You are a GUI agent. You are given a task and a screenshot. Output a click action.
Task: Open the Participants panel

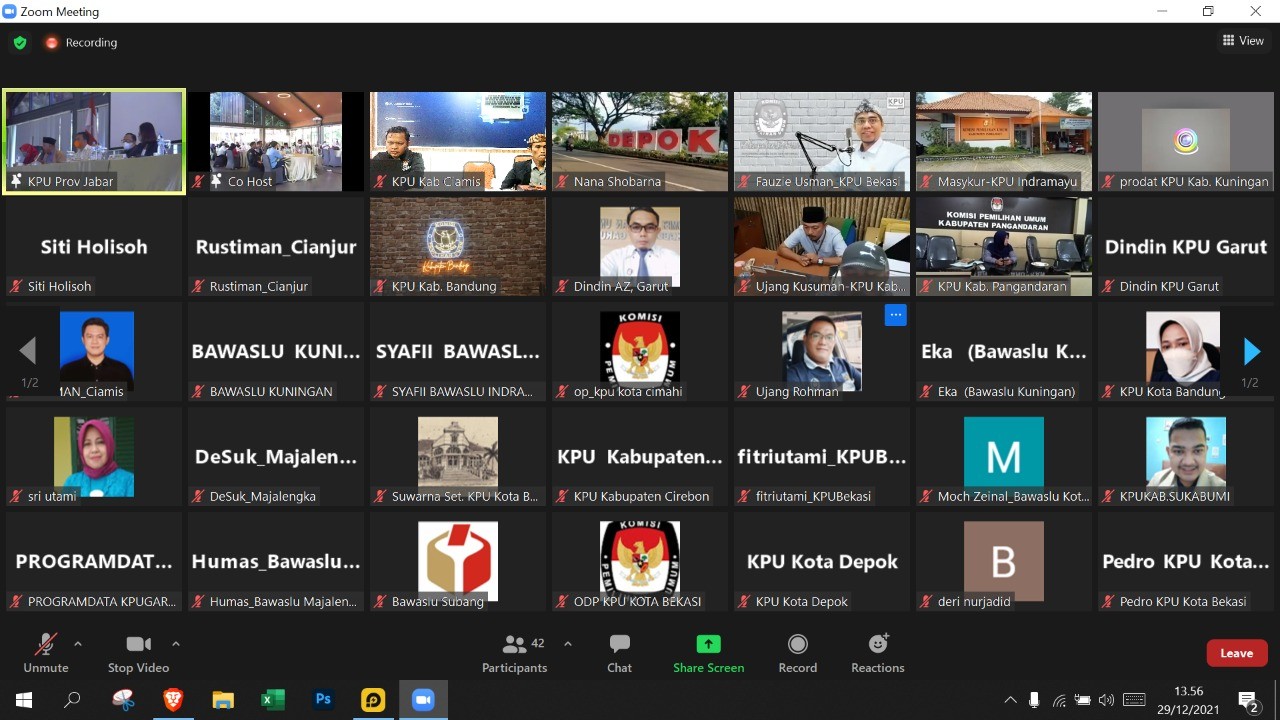(515, 653)
